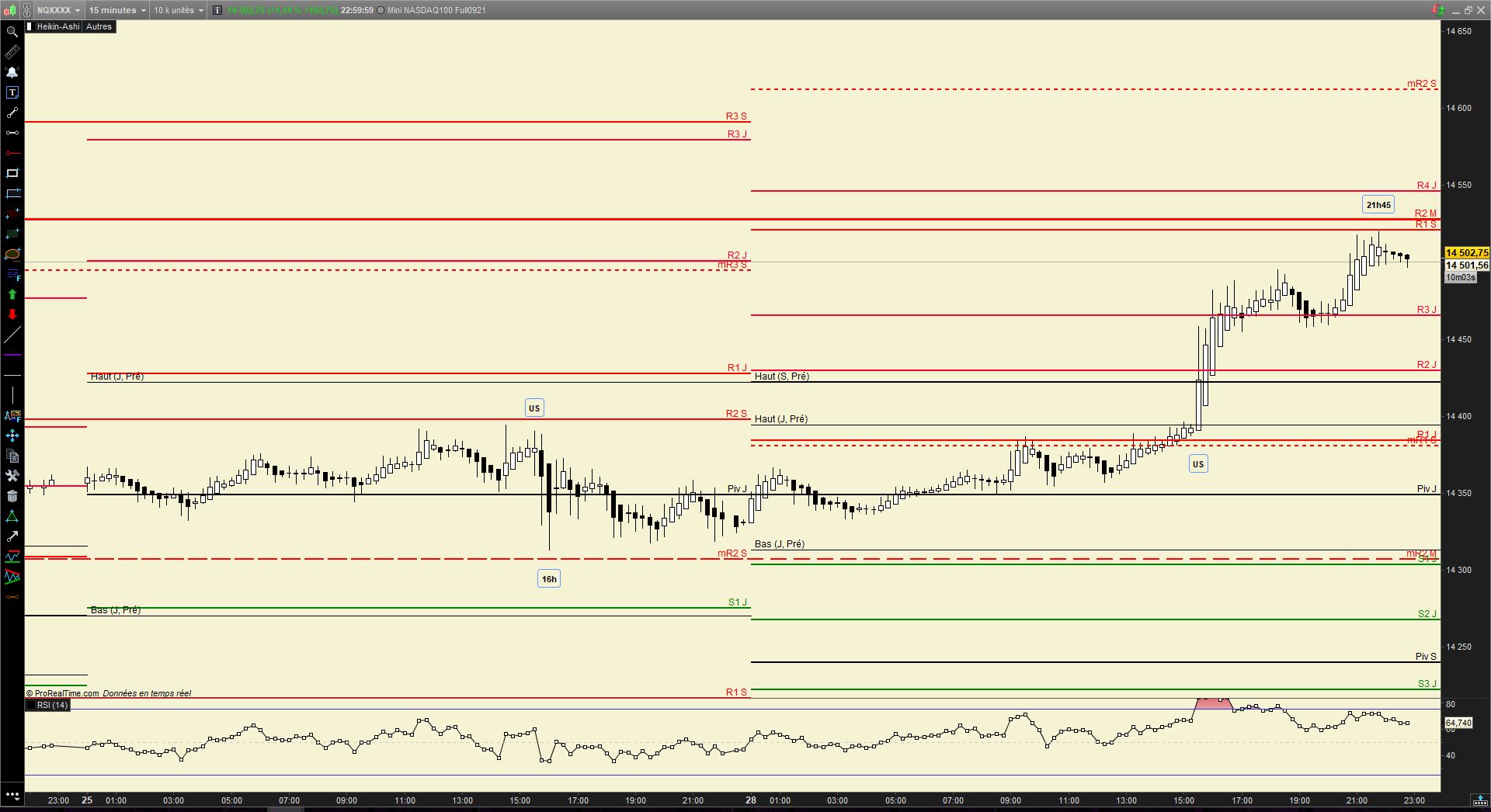Click the S2 J support label
The image size is (1491, 812).
1427,614
